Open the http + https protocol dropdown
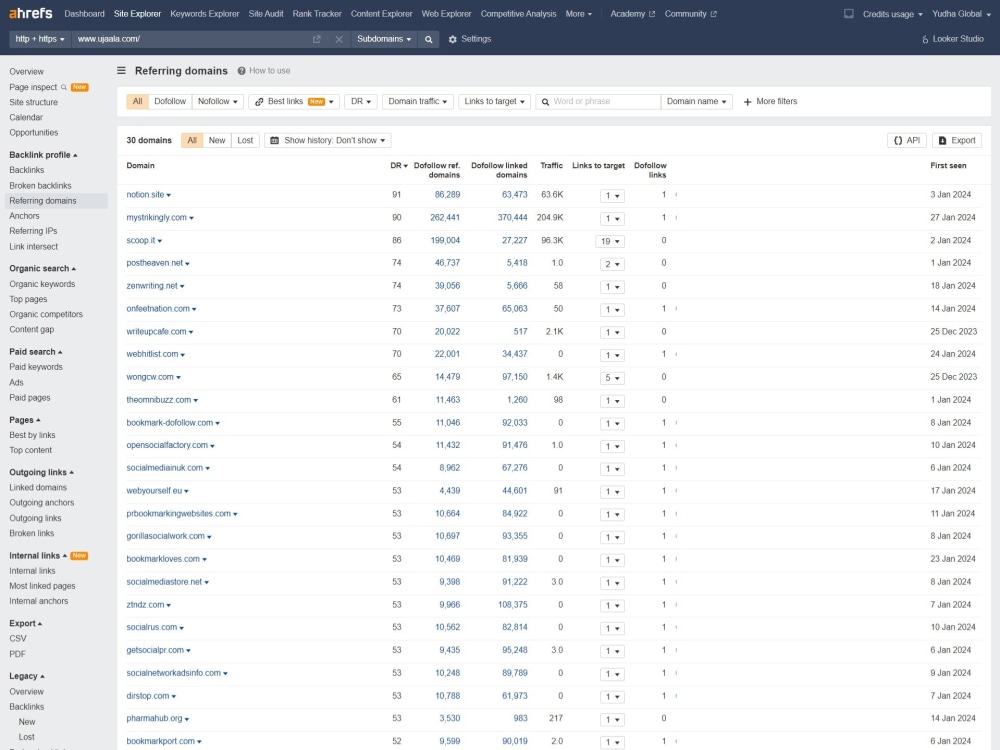The image size is (1000, 750). [x=40, y=39]
